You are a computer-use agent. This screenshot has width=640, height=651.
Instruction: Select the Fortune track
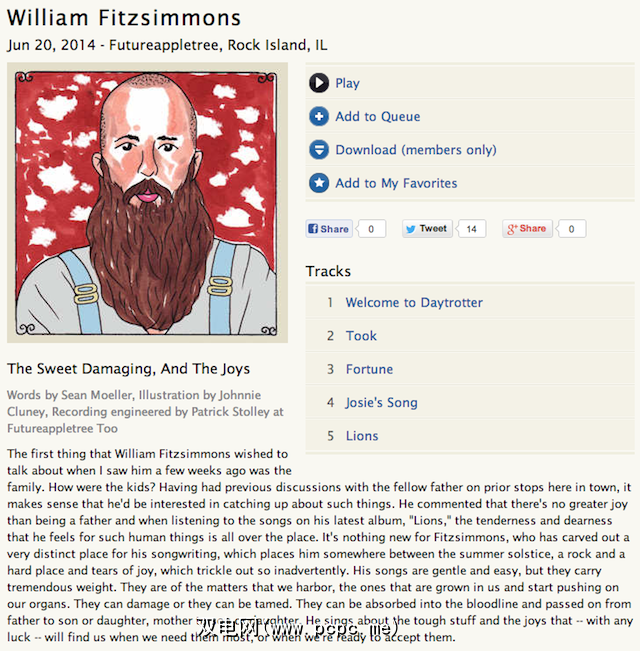[x=369, y=369]
